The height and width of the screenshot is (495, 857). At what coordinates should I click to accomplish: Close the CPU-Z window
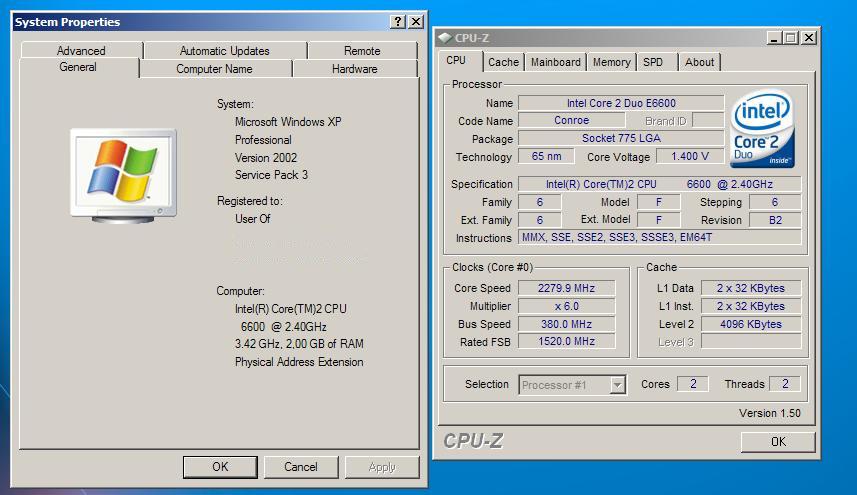click(809, 38)
